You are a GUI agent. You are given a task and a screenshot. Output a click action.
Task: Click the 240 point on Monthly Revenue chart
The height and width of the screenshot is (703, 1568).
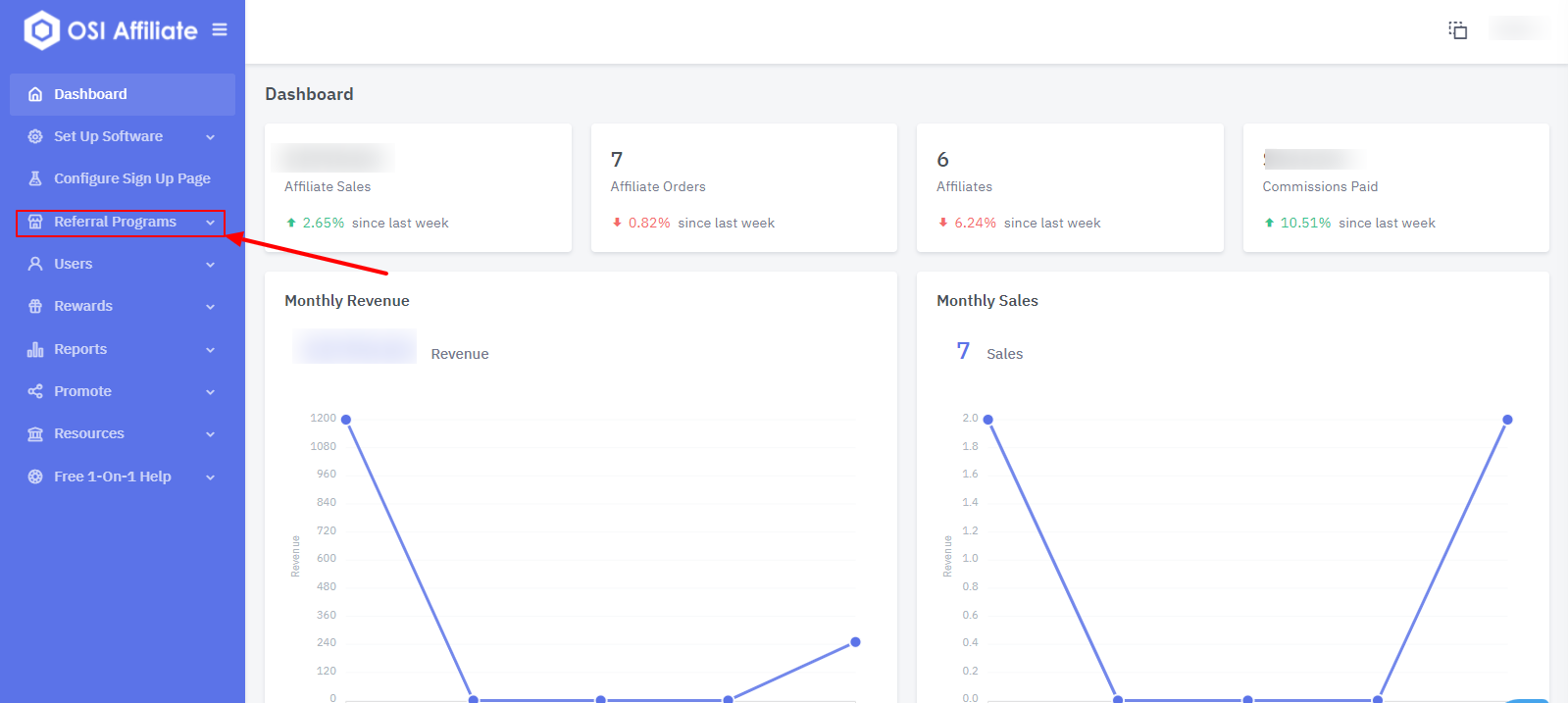coord(855,642)
